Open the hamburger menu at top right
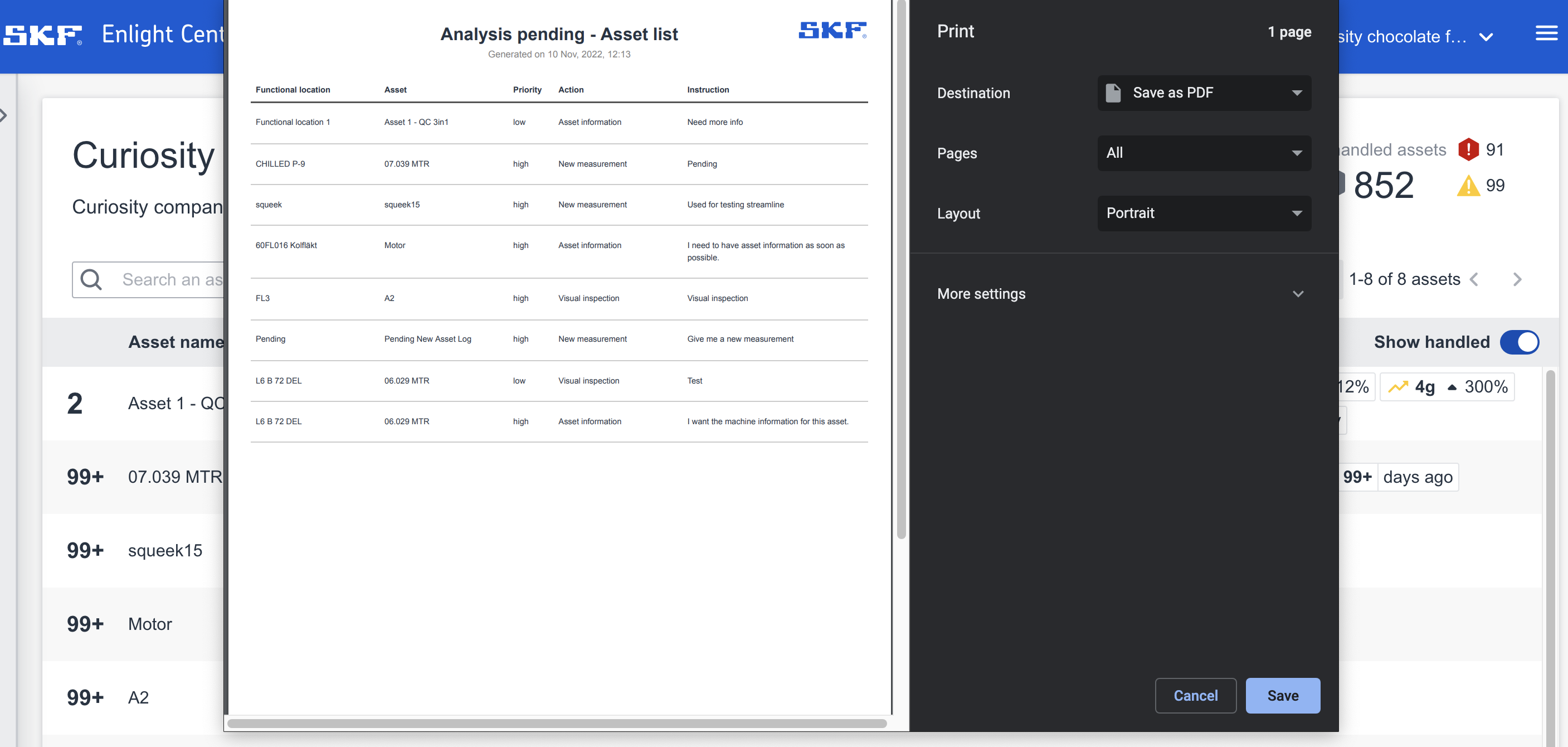This screenshot has width=1568, height=747. (x=1547, y=33)
